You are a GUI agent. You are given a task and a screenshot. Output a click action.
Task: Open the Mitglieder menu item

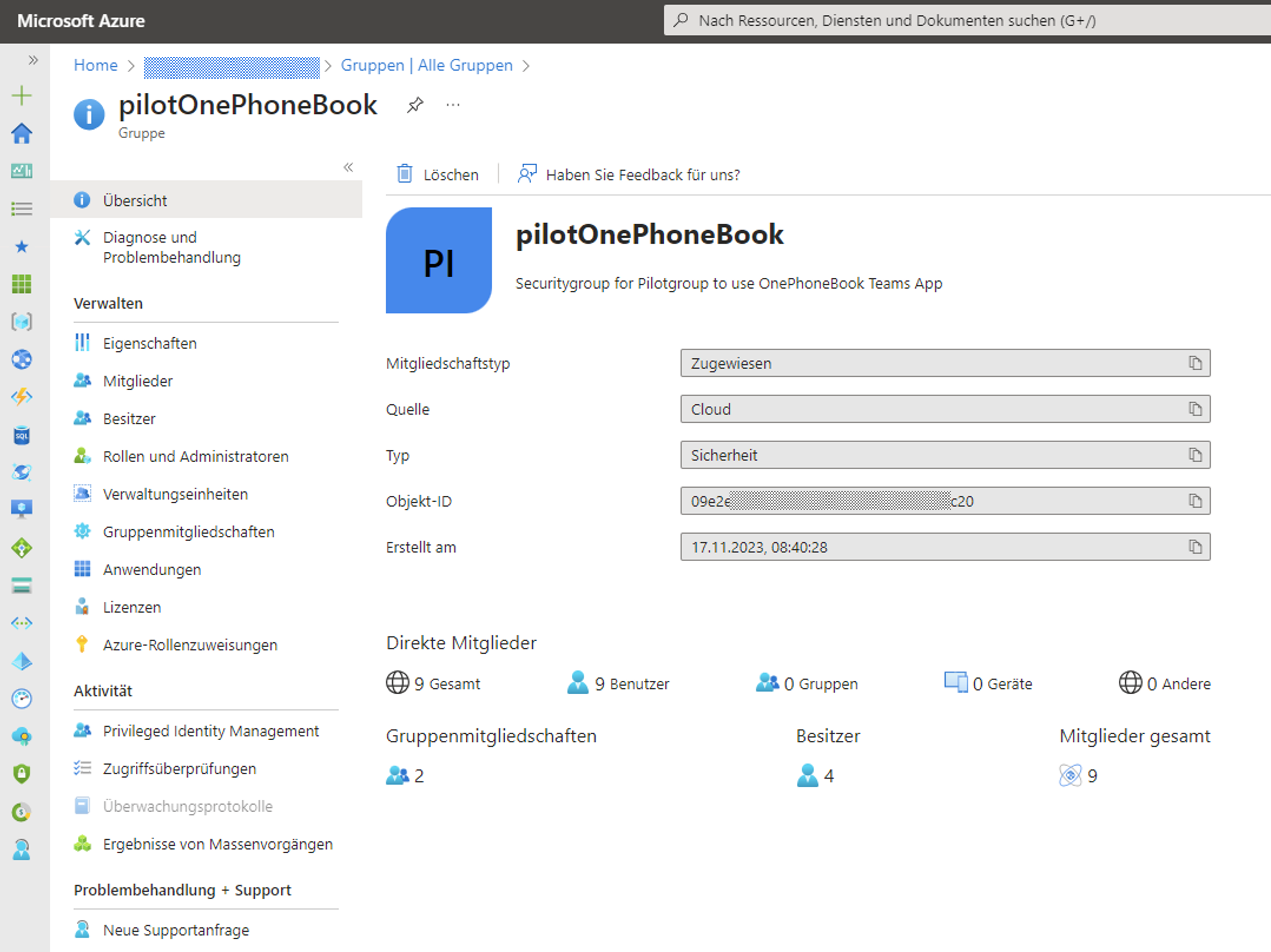(137, 381)
